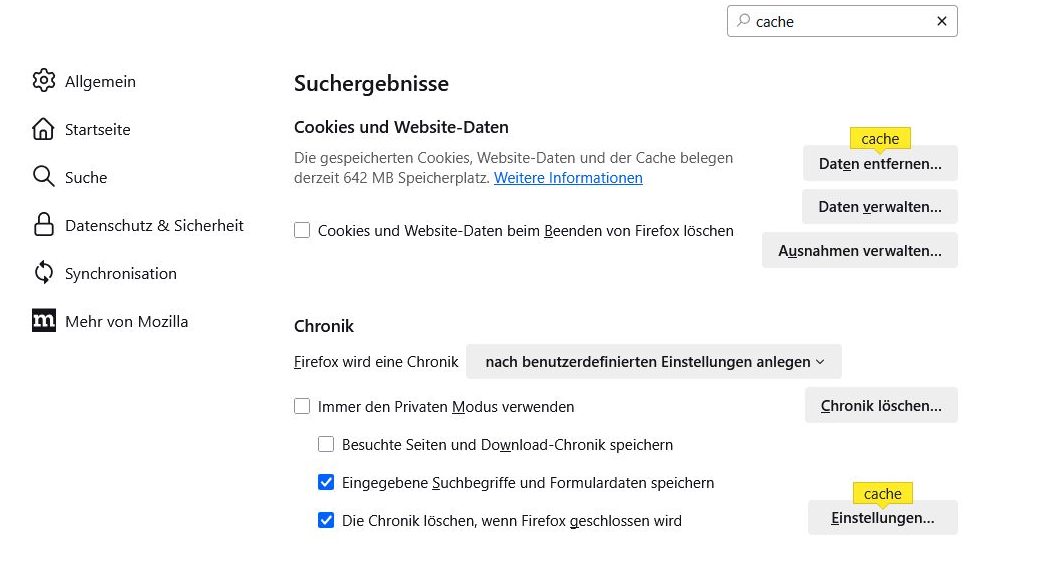Image resolution: width=1043 pixels, height=571 pixels.
Task: Click the Datenschutz & Sicherheit lock icon
Action: (44, 225)
